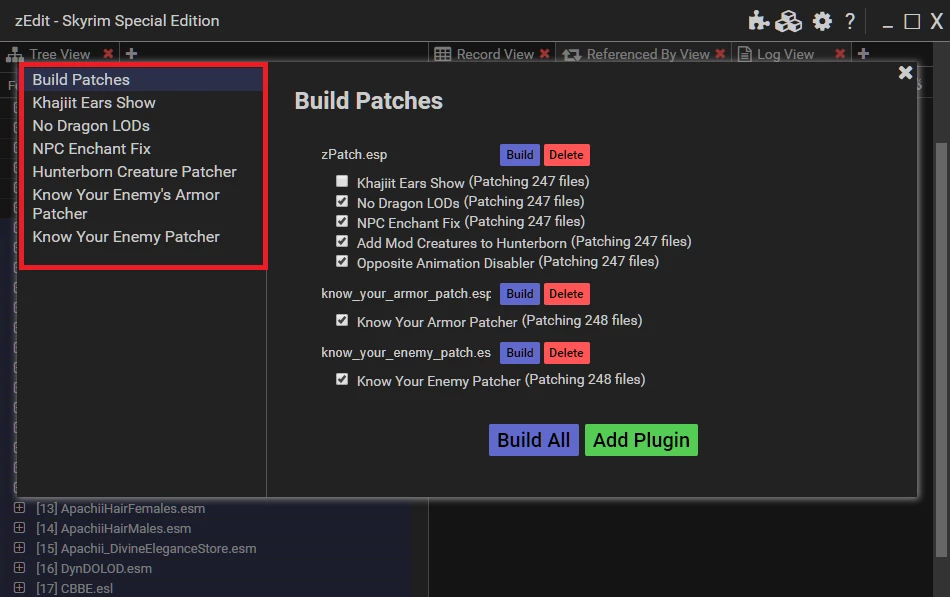
Task: Toggle the Know Your Enemy Patcher checkbox
Action: click(x=342, y=379)
